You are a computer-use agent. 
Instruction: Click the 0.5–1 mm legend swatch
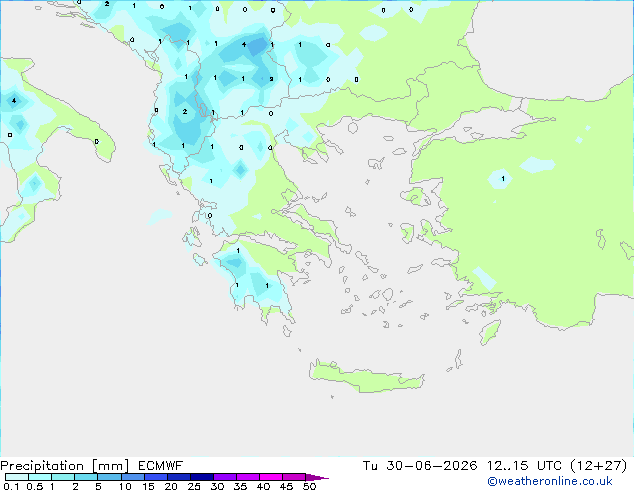pyautogui.click(x=40, y=477)
